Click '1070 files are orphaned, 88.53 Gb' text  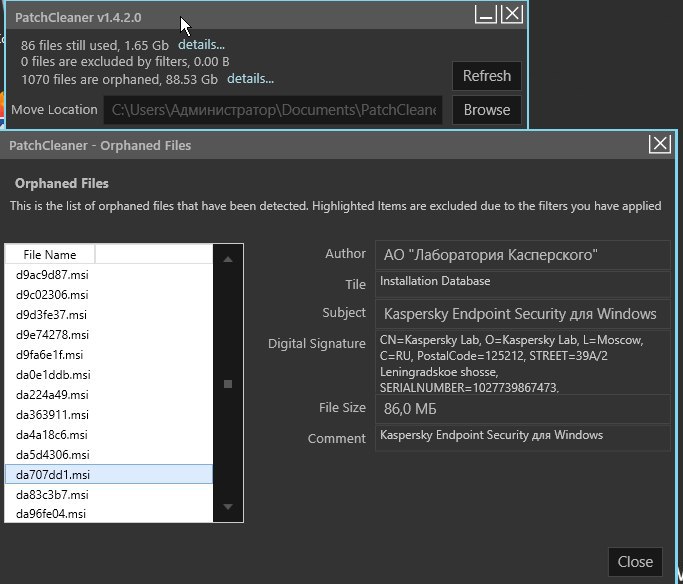coord(119,80)
